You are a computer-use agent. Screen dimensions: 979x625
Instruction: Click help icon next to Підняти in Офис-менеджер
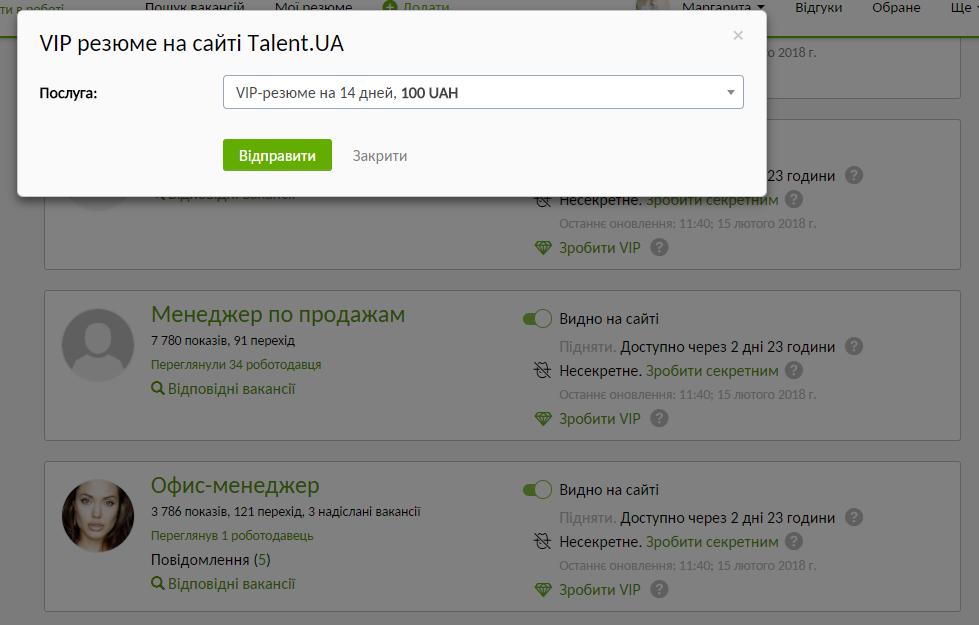854,517
